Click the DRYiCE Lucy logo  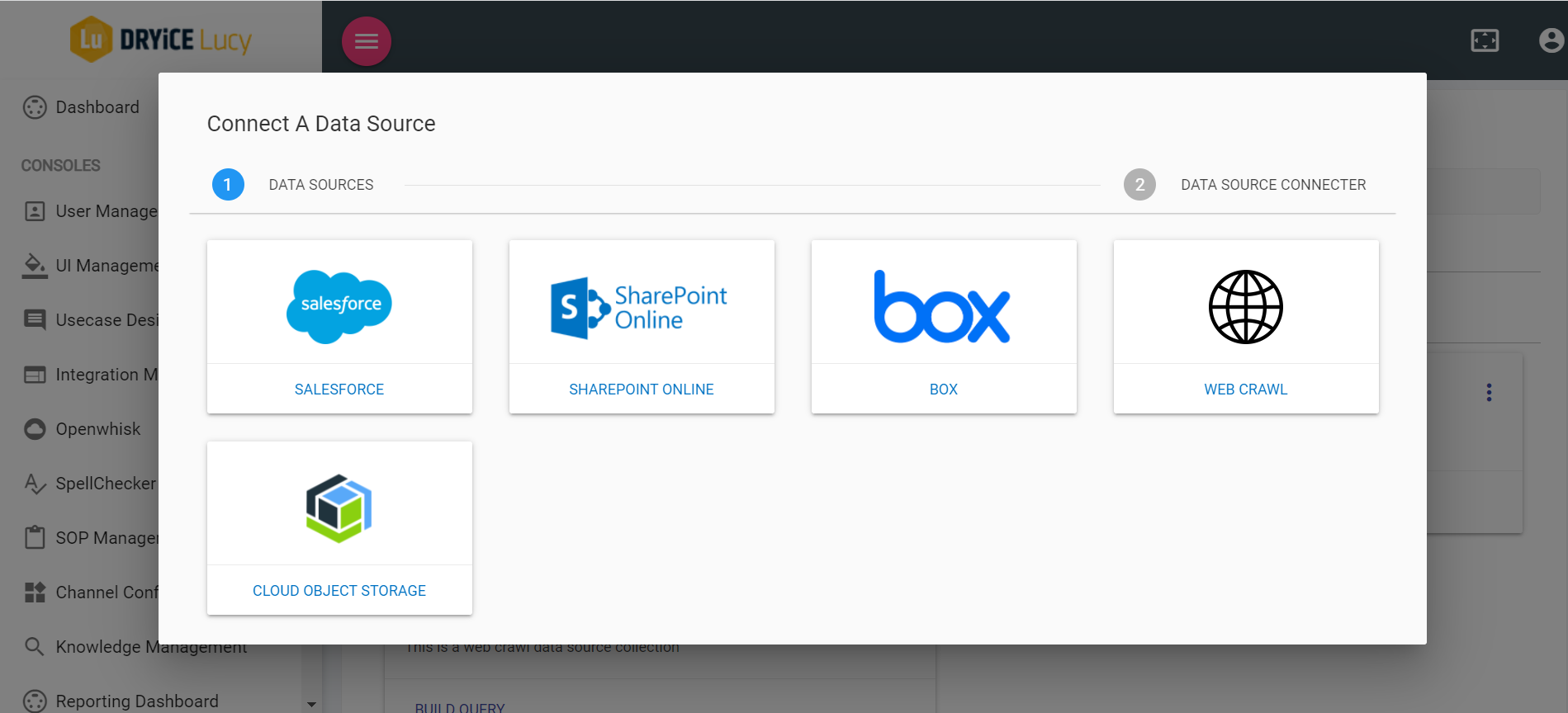pyautogui.click(x=161, y=40)
